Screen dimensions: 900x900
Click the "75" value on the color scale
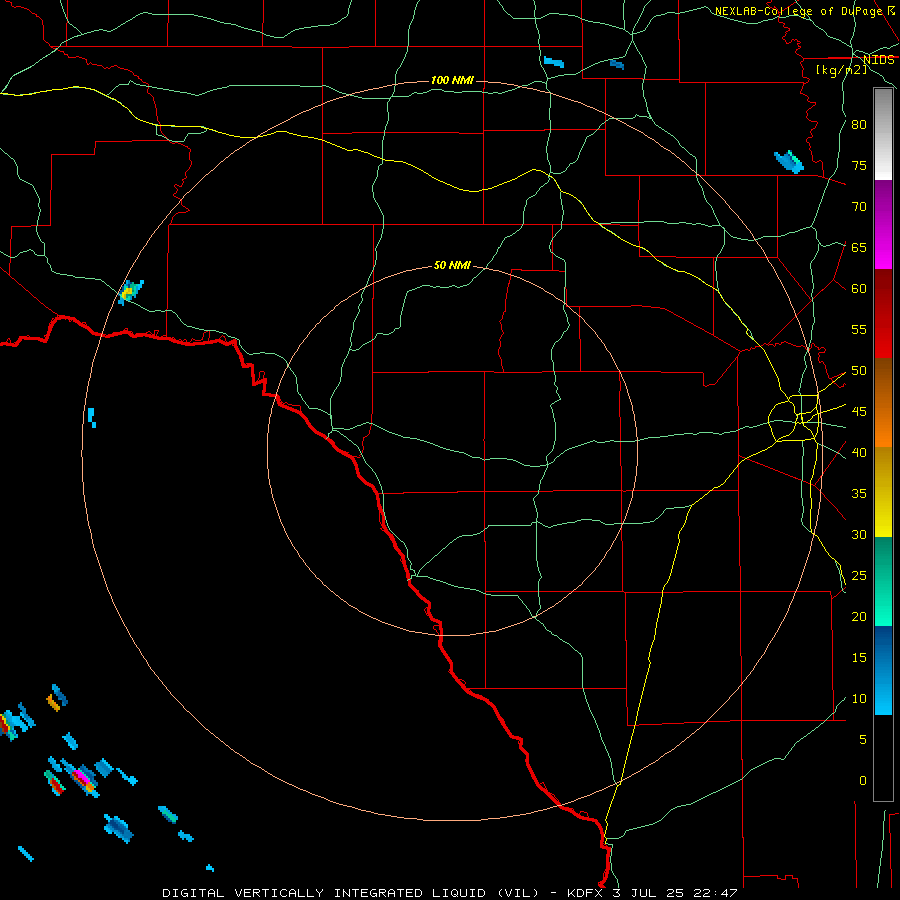click(x=859, y=166)
